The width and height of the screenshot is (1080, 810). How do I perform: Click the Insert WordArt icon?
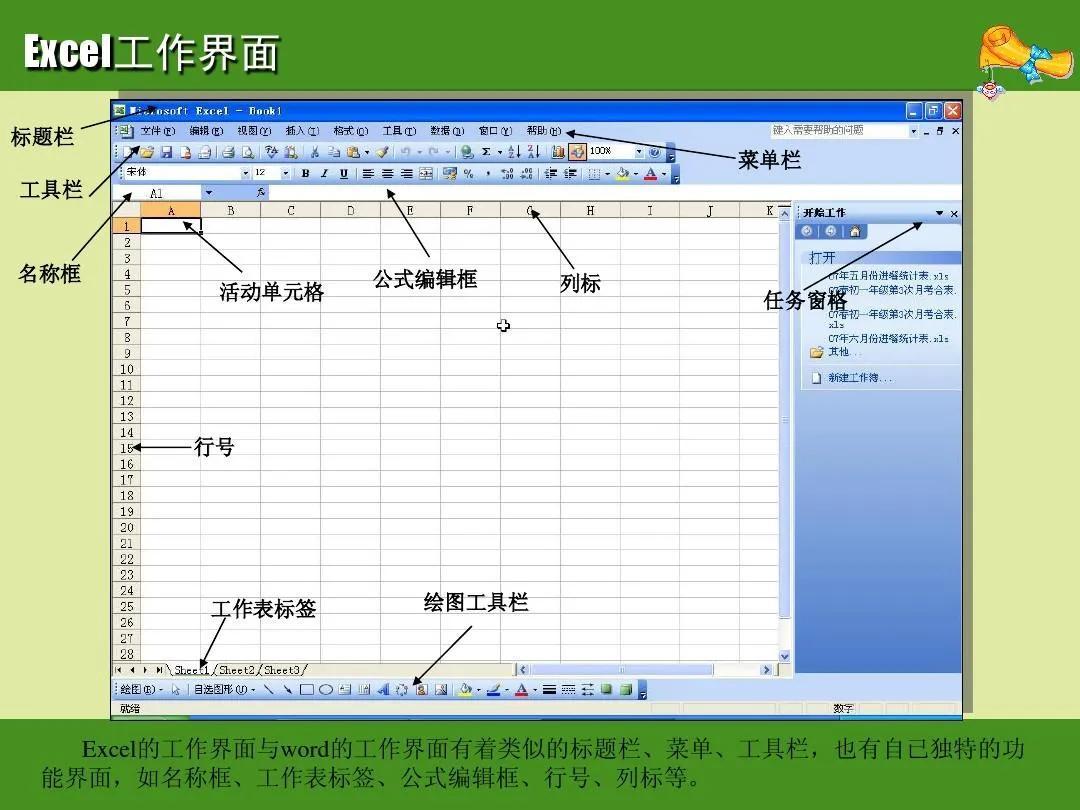coord(384,689)
